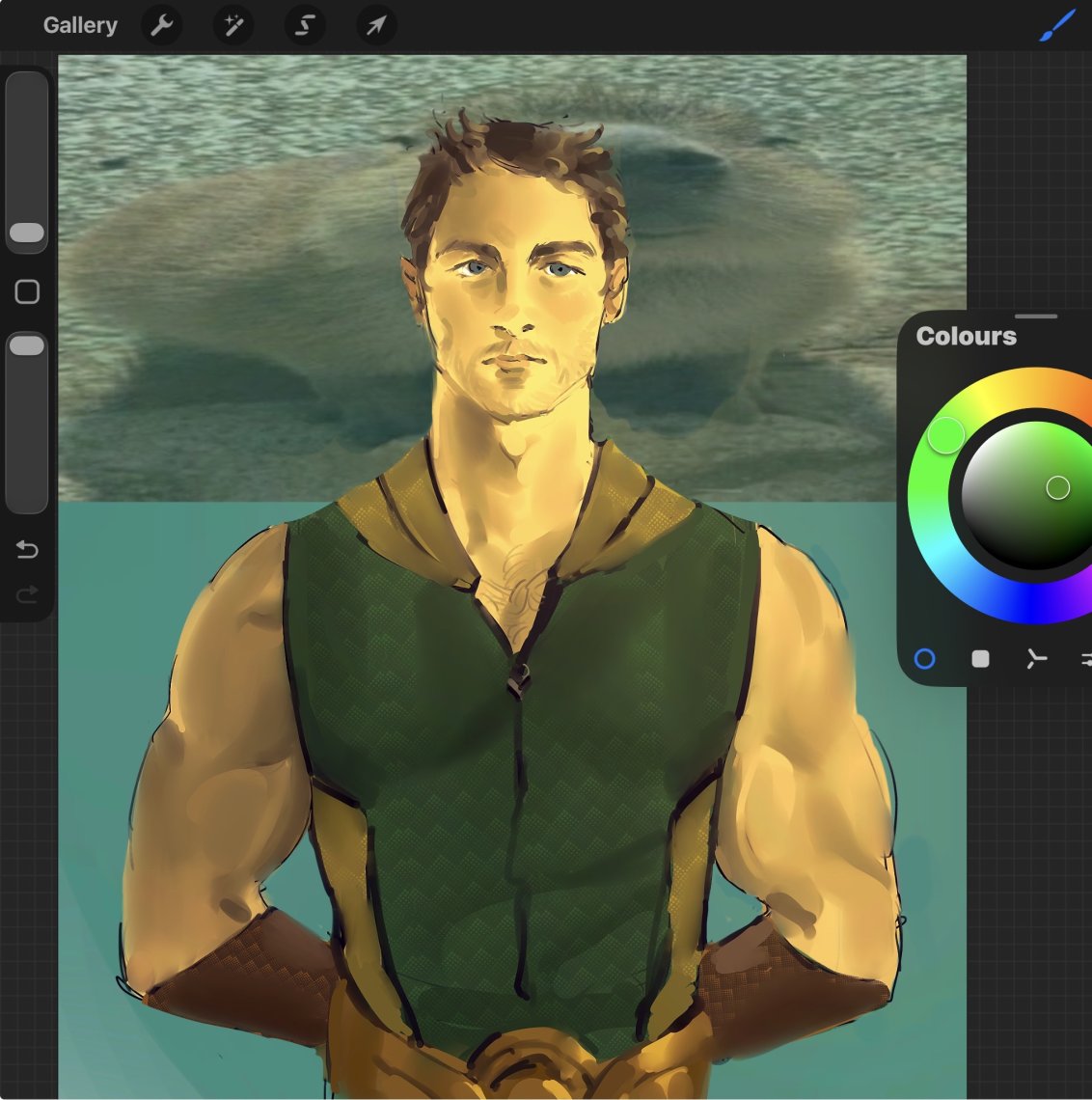Click the brush opacity slider handle
The height and width of the screenshot is (1100, 1092).
(x=27, y=345)
